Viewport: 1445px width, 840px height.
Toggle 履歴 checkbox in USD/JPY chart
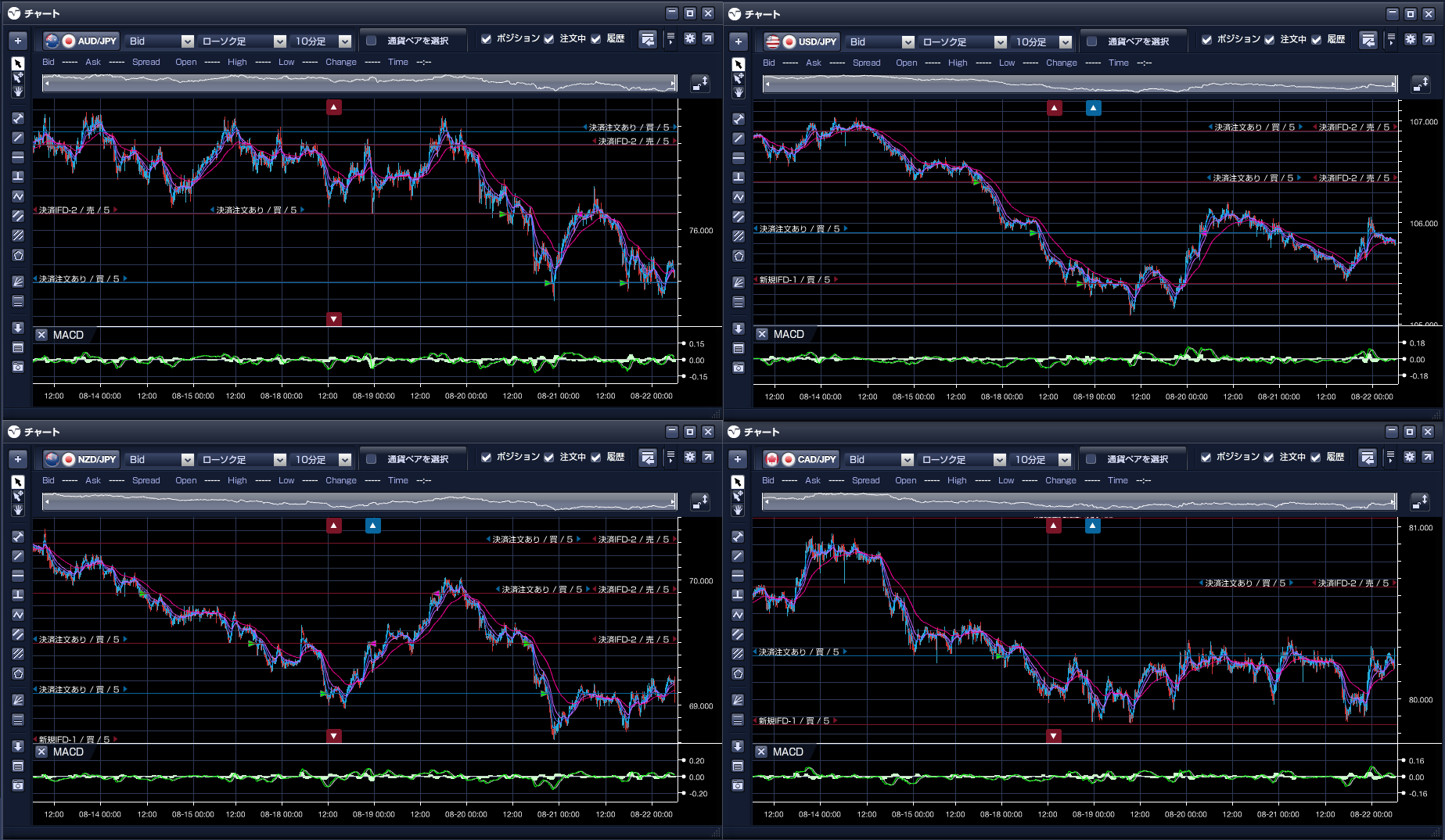(1317, 40)
